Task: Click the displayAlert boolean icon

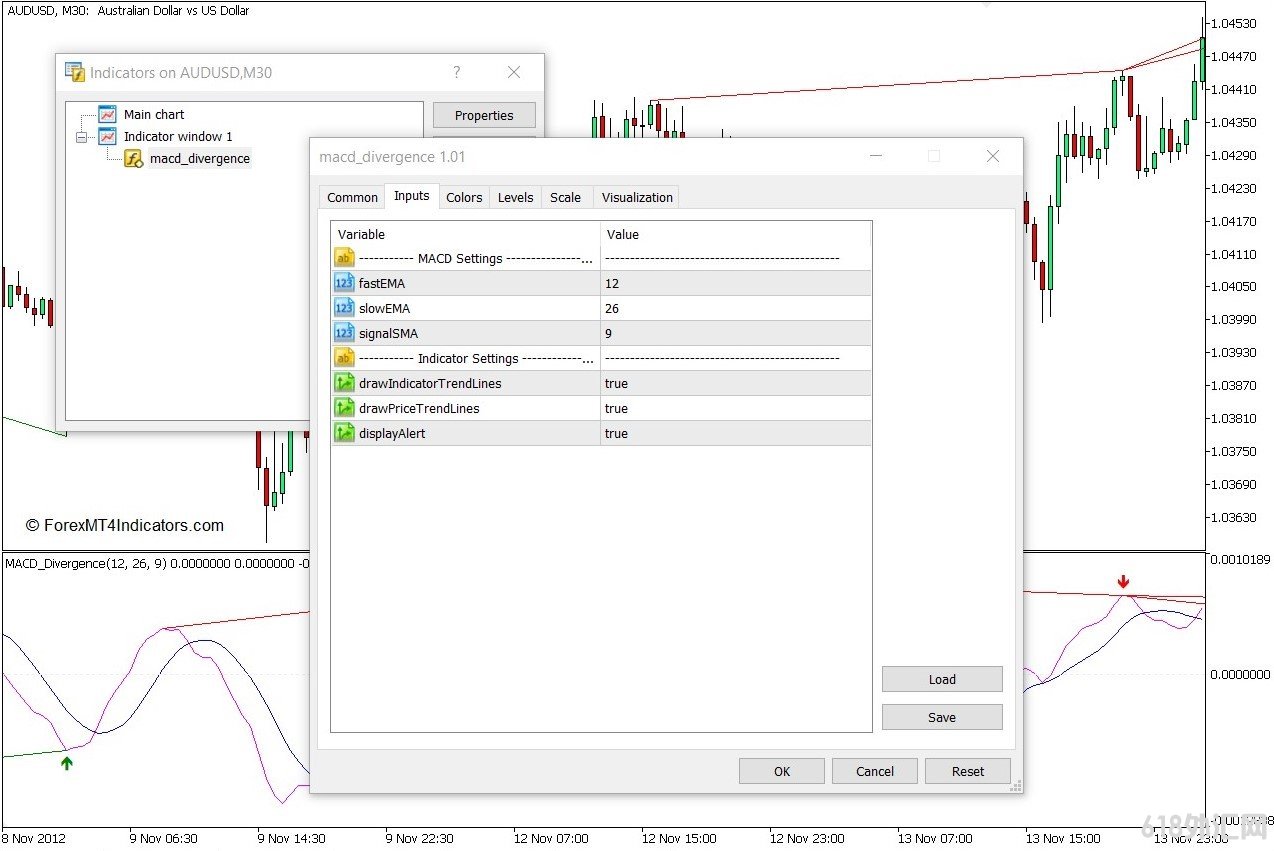Action: click(x=344, y=433)
